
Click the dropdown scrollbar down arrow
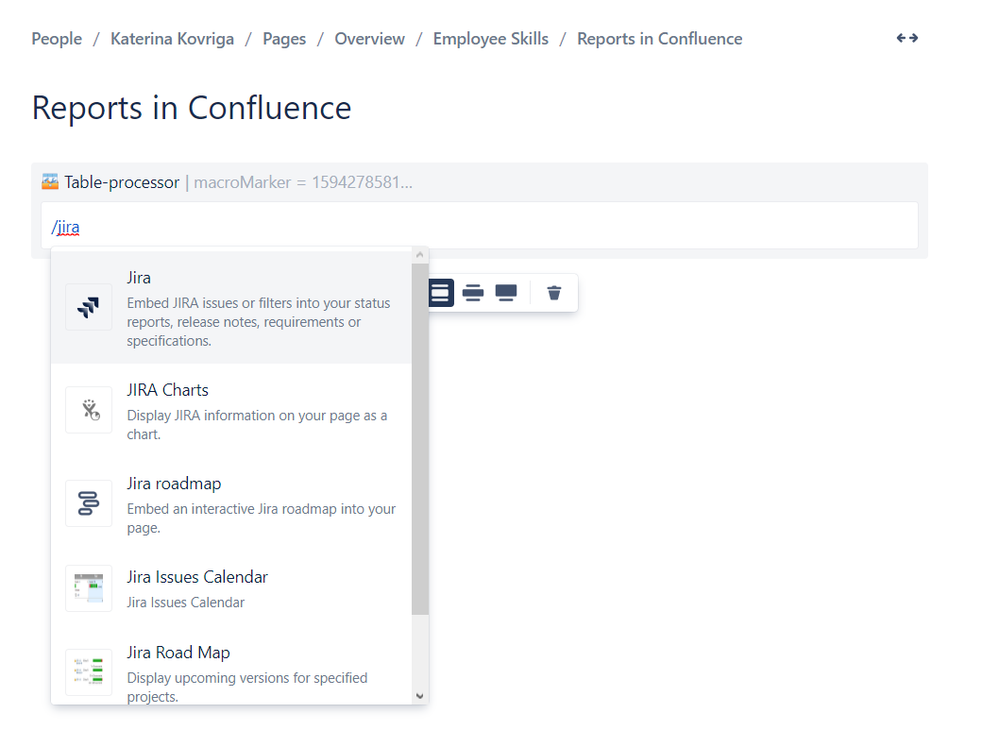(x=420, y=696)
